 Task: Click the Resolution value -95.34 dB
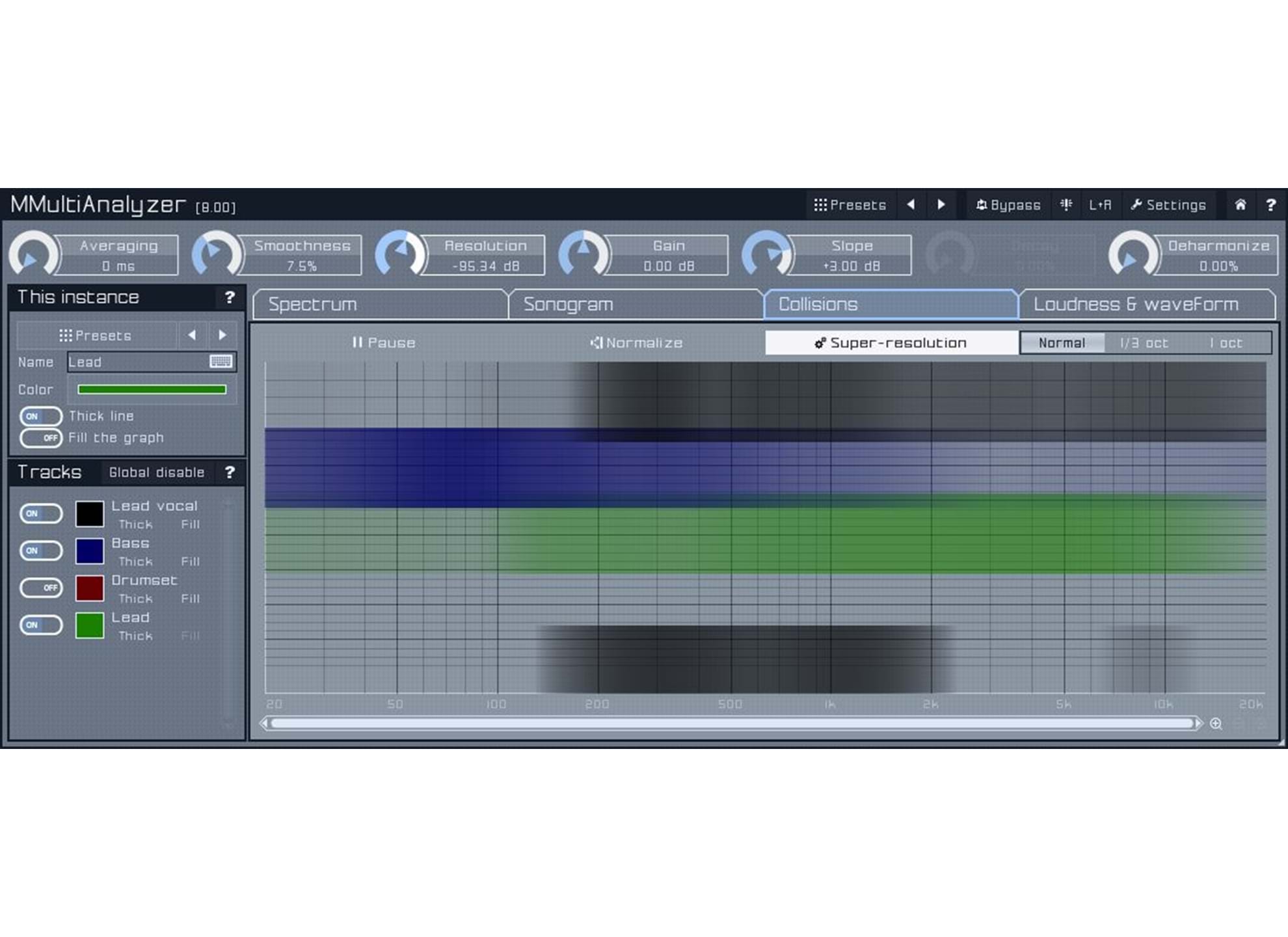pyautogui.click(x=485, y=266)
